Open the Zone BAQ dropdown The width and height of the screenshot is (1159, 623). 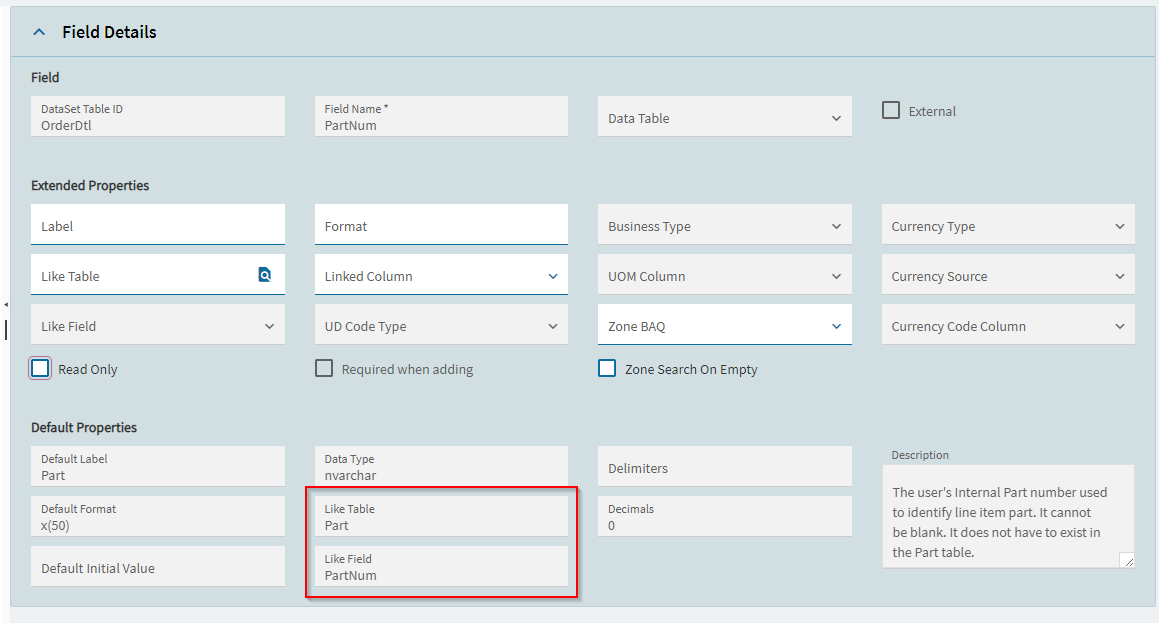(x=724, y=324)
